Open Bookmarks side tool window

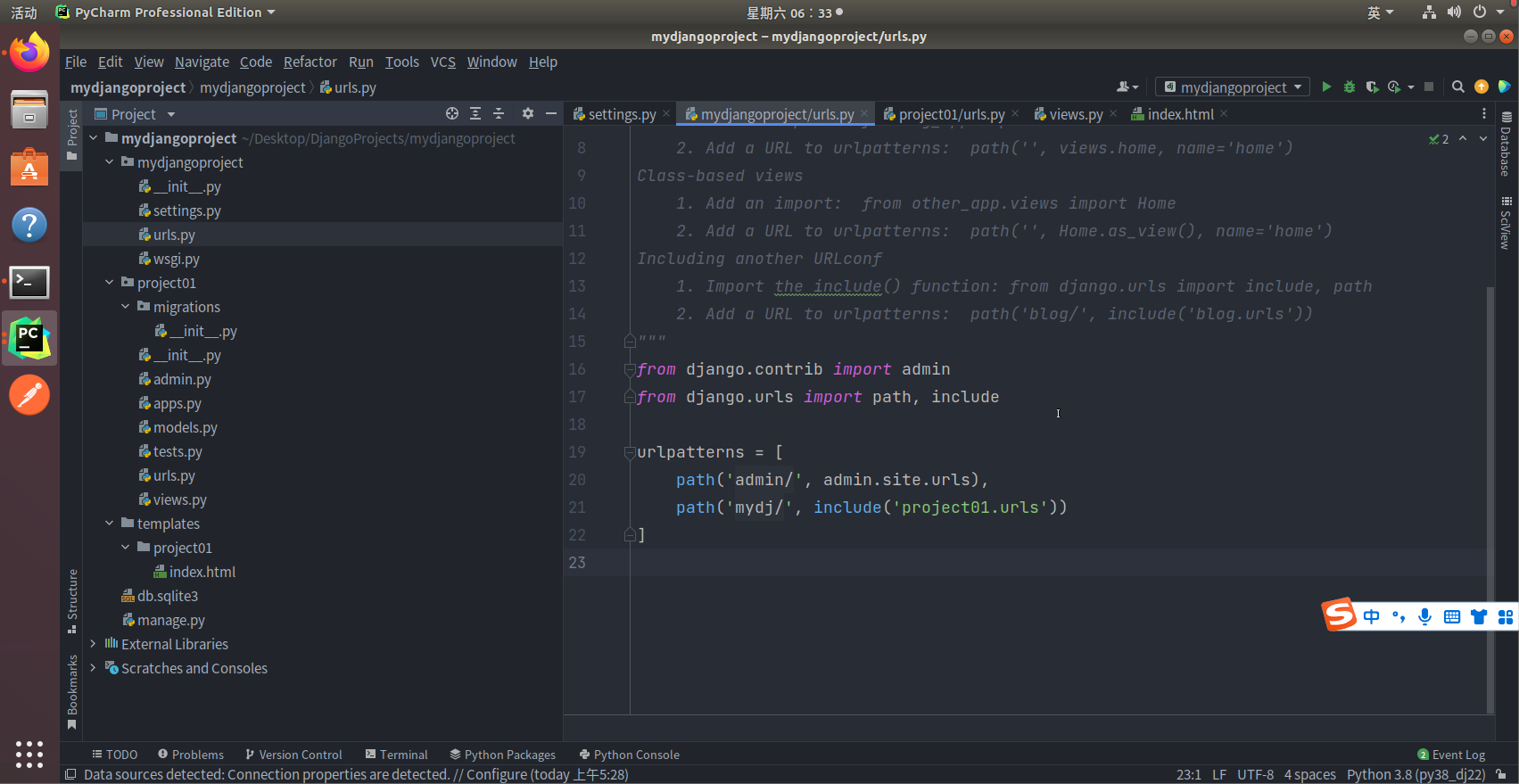(x=72, y=692)
